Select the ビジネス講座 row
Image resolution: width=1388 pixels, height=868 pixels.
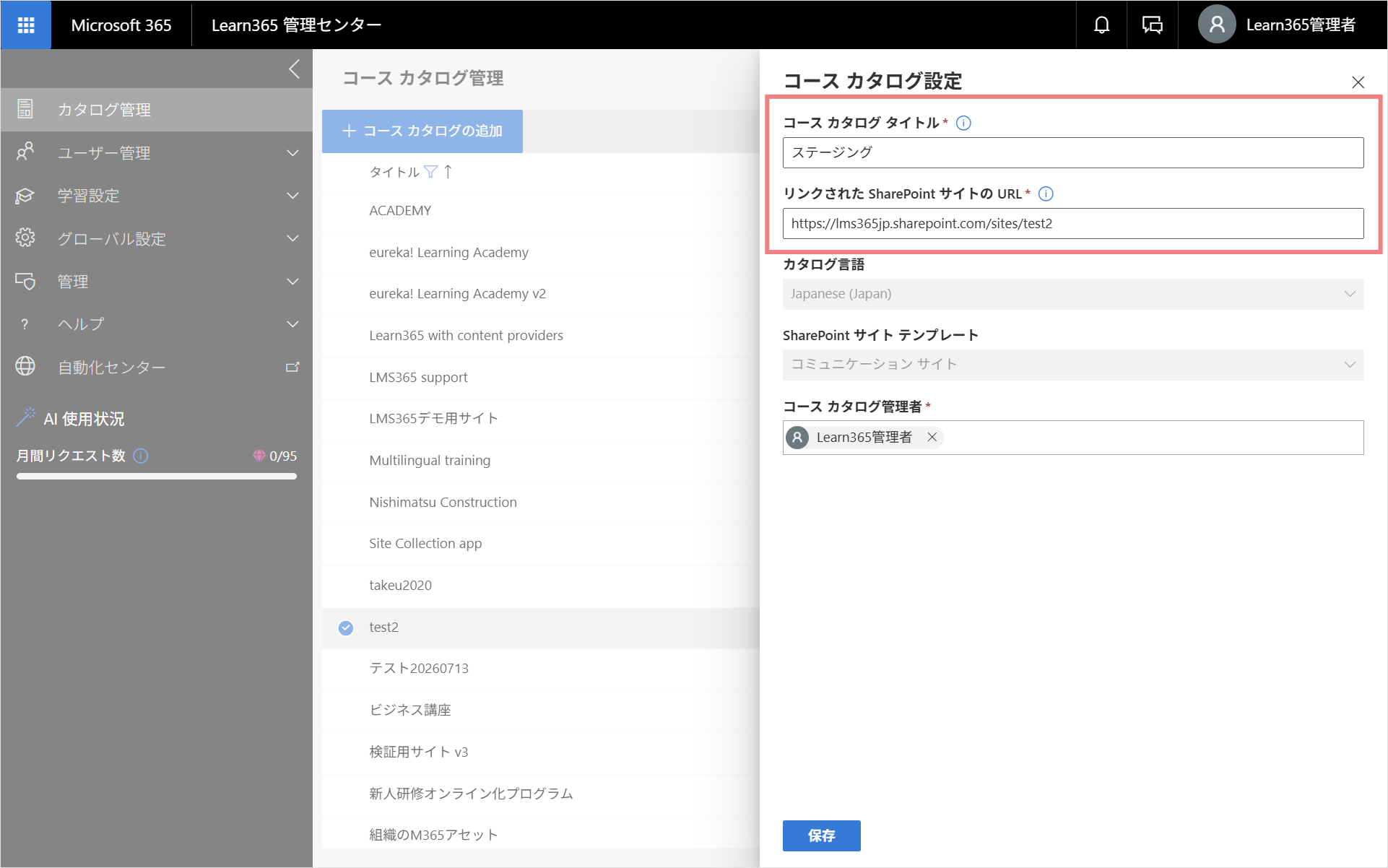(541, 711)
